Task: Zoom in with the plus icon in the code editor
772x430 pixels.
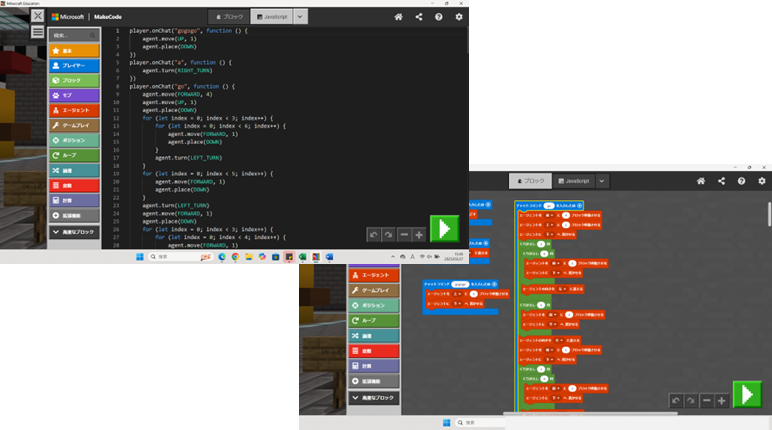Action: 419,234
